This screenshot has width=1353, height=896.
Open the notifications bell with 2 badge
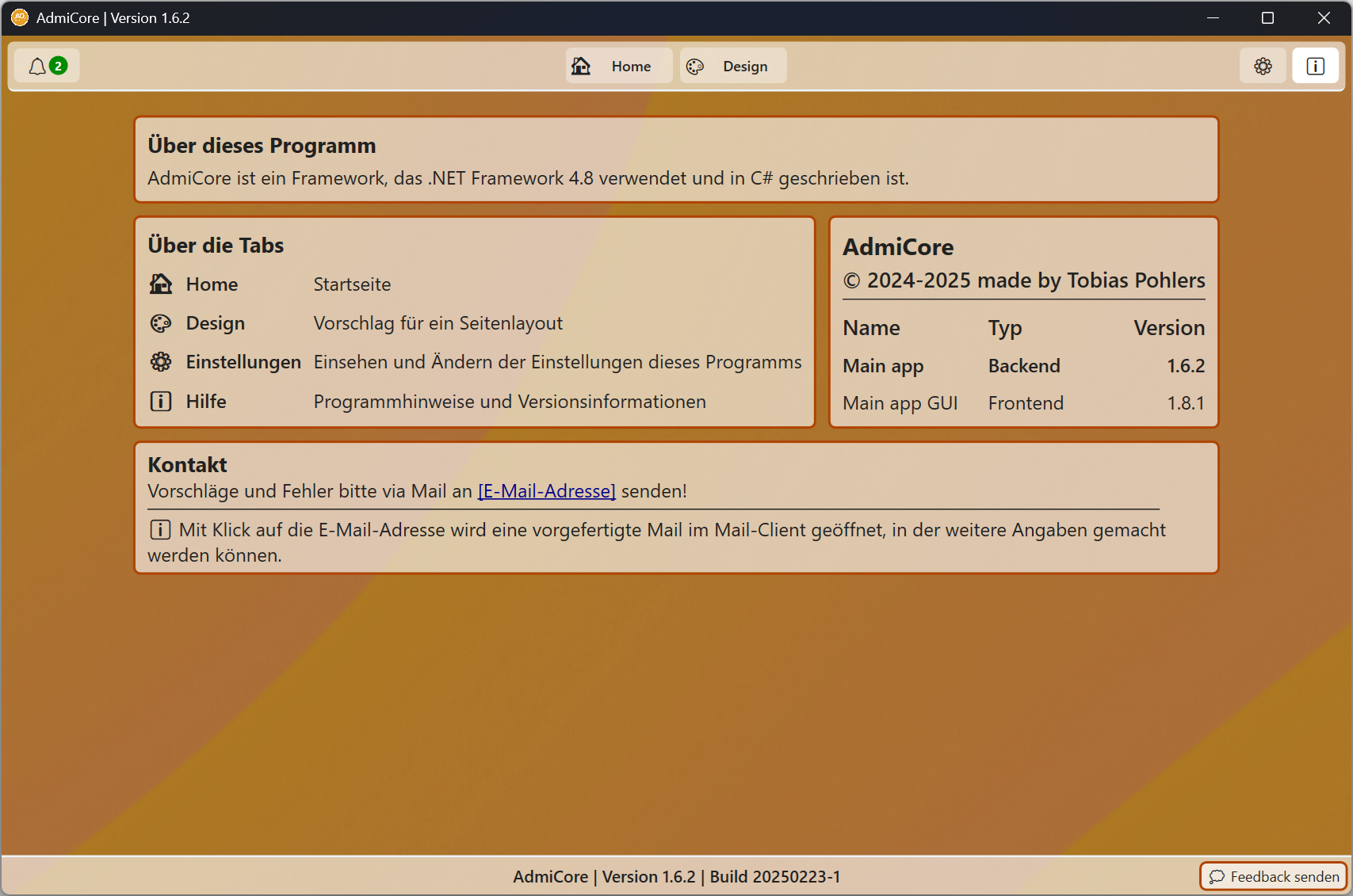[x=47, y=66]
